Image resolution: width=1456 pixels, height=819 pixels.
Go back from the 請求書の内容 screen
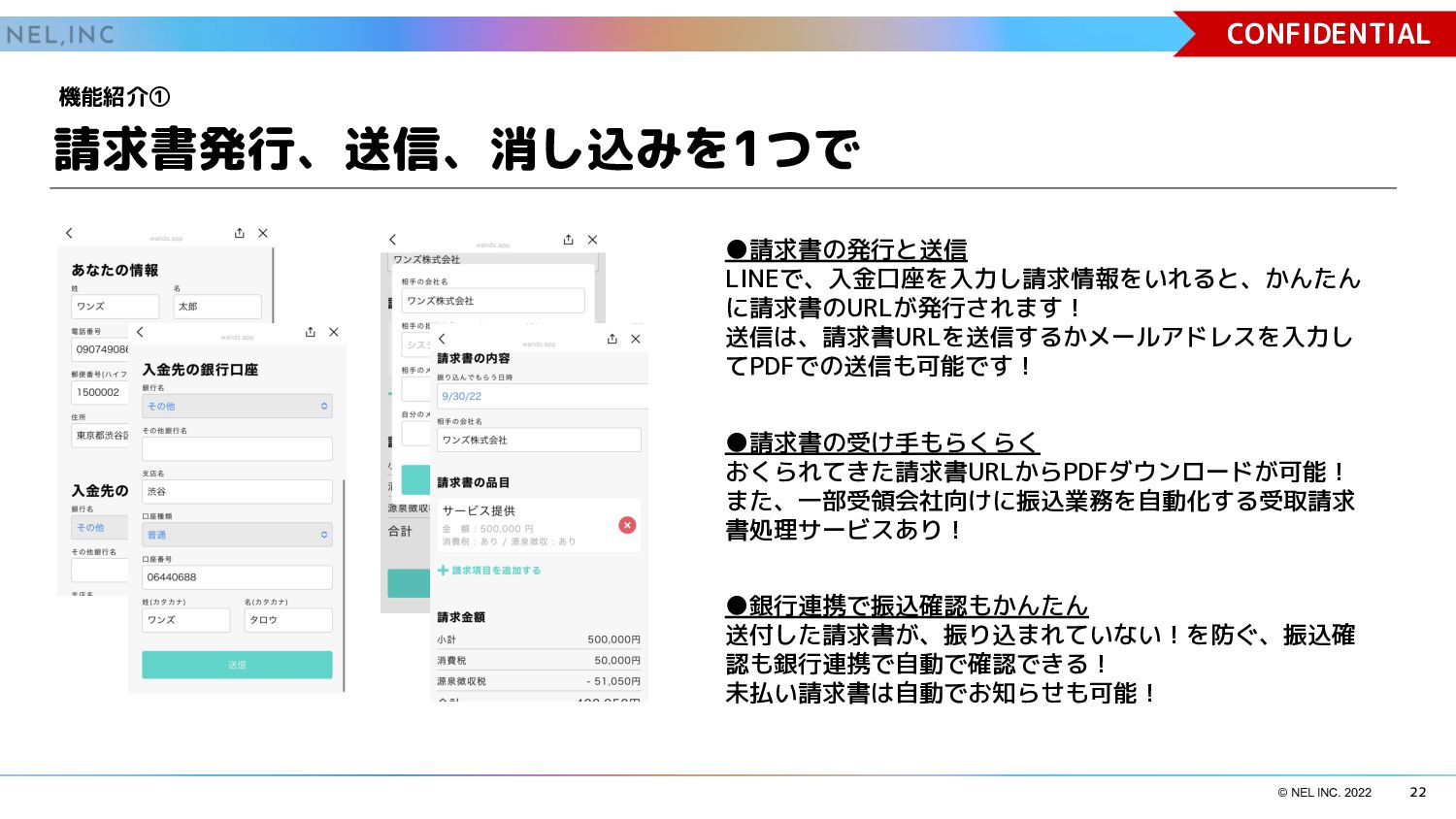pos(442,339)
